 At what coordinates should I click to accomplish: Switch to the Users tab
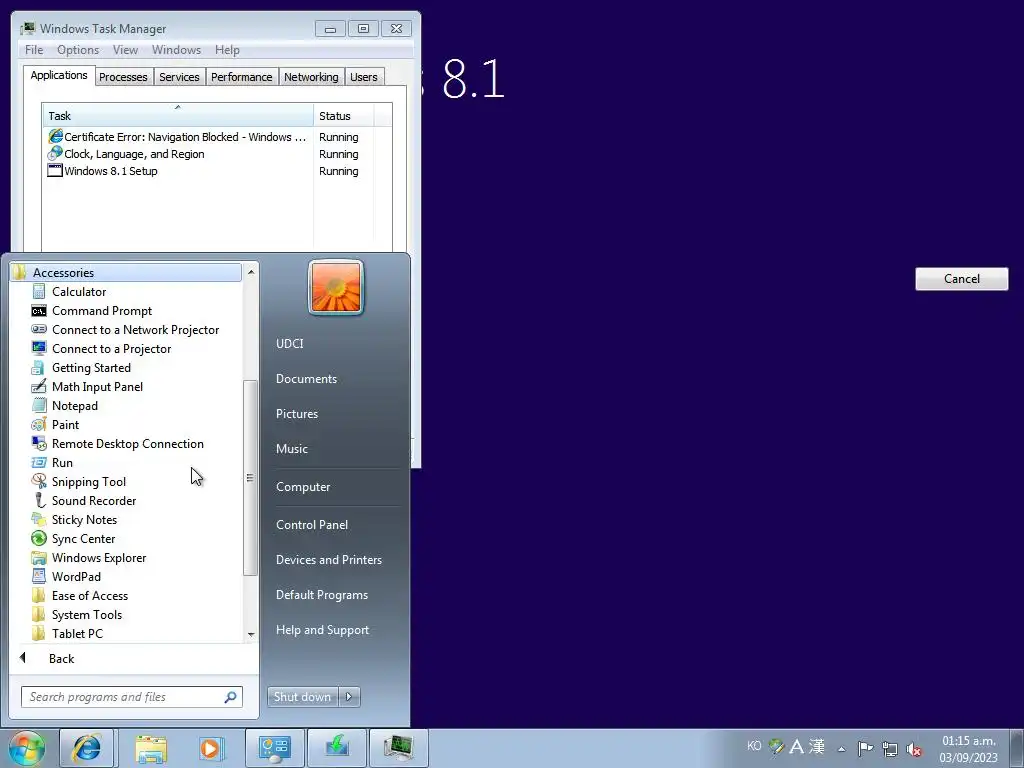click(x=364, y=77)
